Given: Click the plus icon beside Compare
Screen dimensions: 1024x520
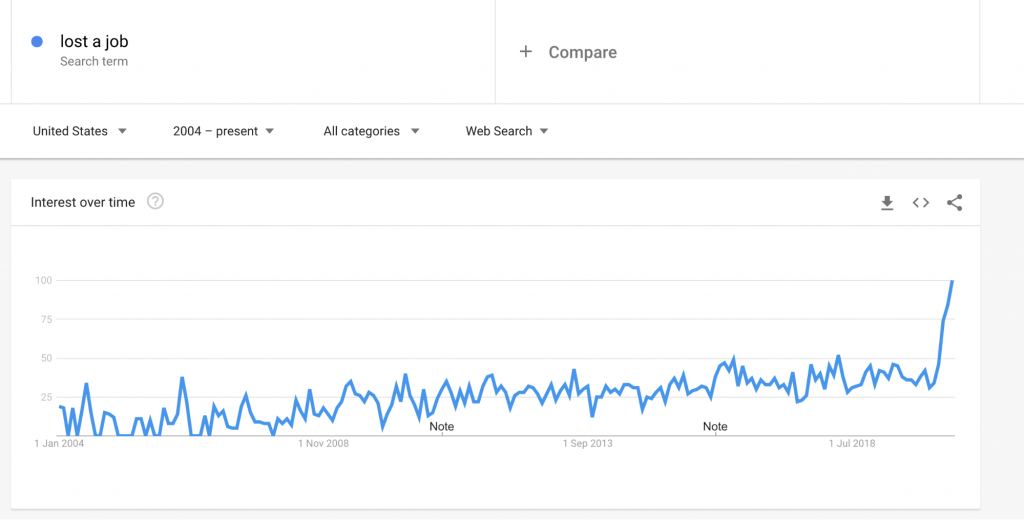Looking at the screenshot, I should pos(526,51).
